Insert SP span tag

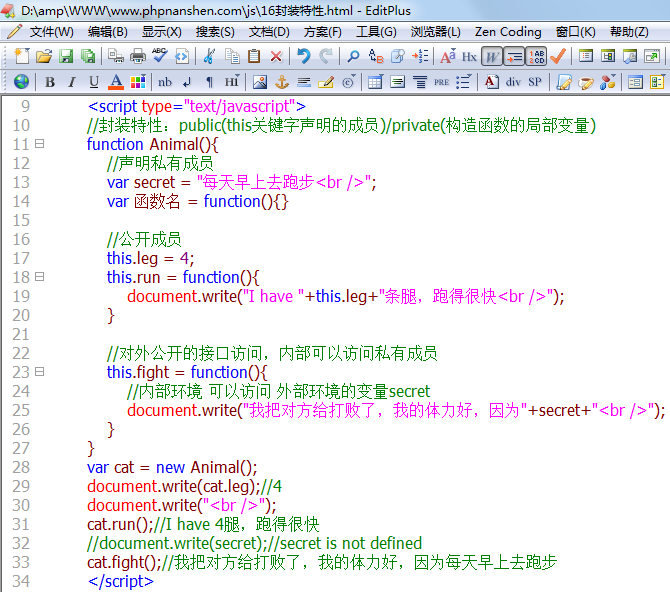coord(535,81)
